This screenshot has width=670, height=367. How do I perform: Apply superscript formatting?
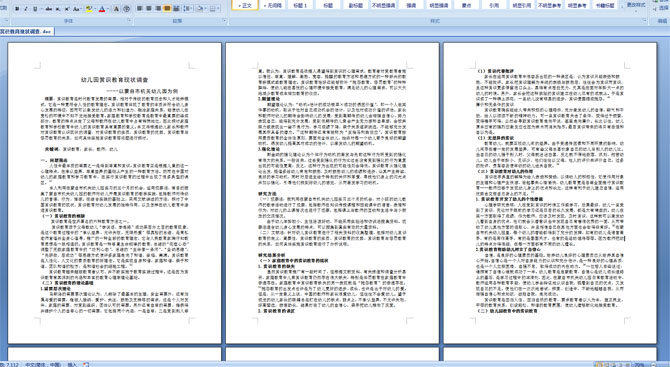[x=67, y=9]
